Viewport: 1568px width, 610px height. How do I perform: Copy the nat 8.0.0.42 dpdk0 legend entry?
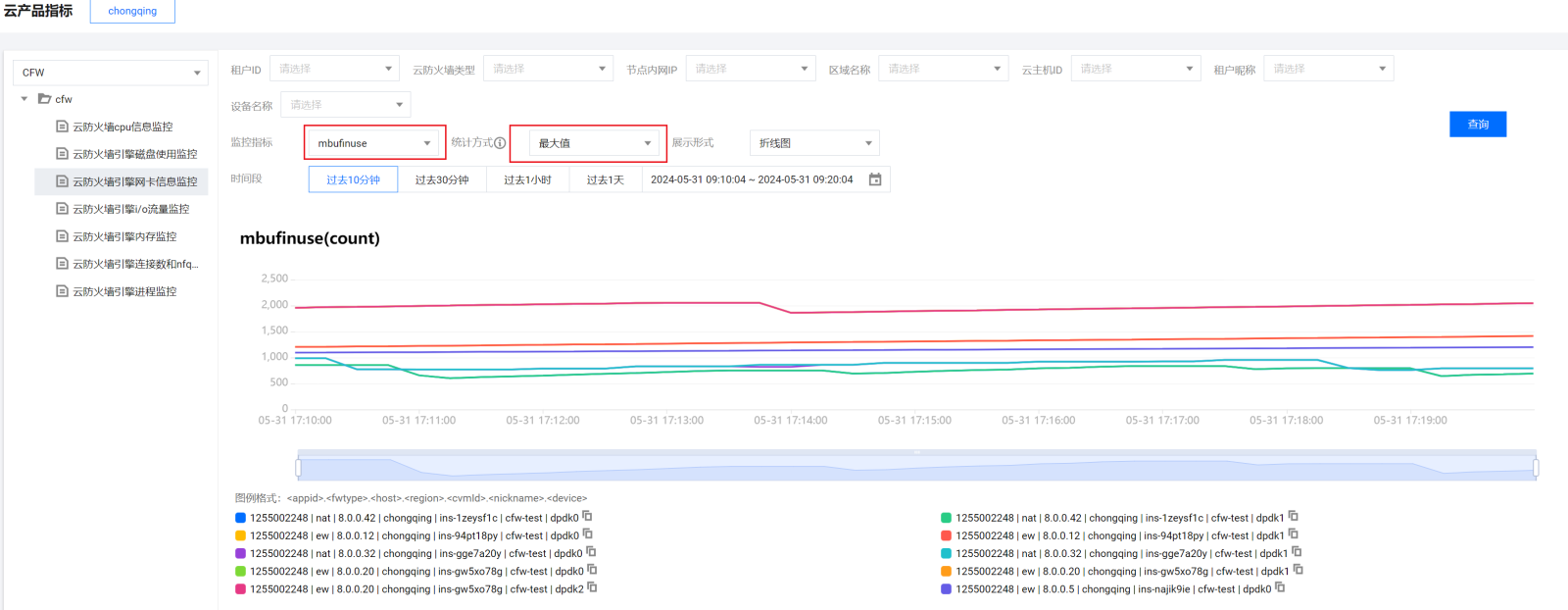(x=587, y=516)
